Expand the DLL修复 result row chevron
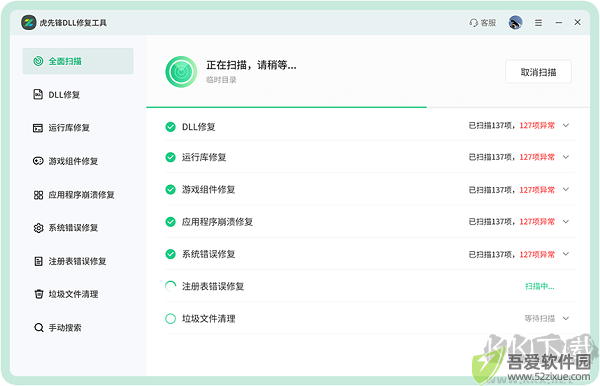The width and height of the screenshot is (600, 386). [566, 125]
